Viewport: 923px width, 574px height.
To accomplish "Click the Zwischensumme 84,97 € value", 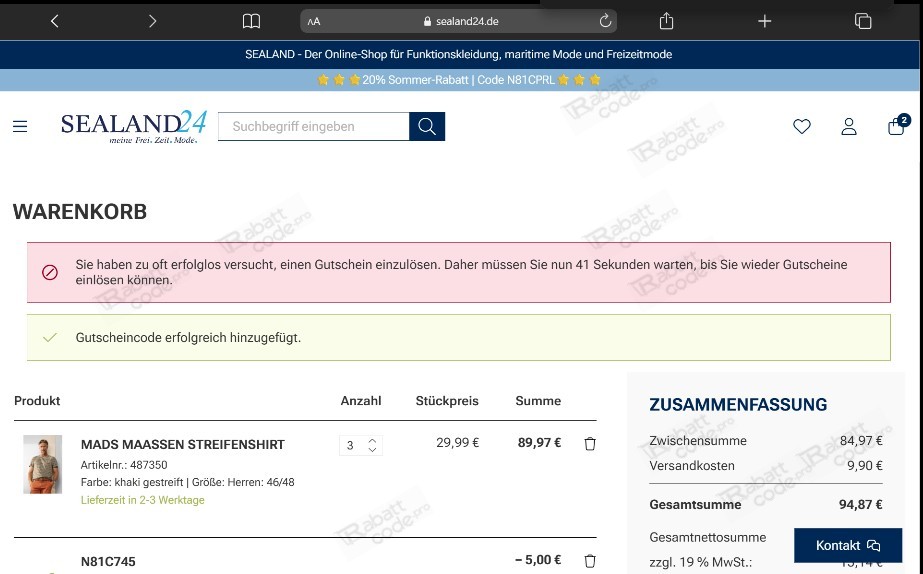I will (861, 440).
